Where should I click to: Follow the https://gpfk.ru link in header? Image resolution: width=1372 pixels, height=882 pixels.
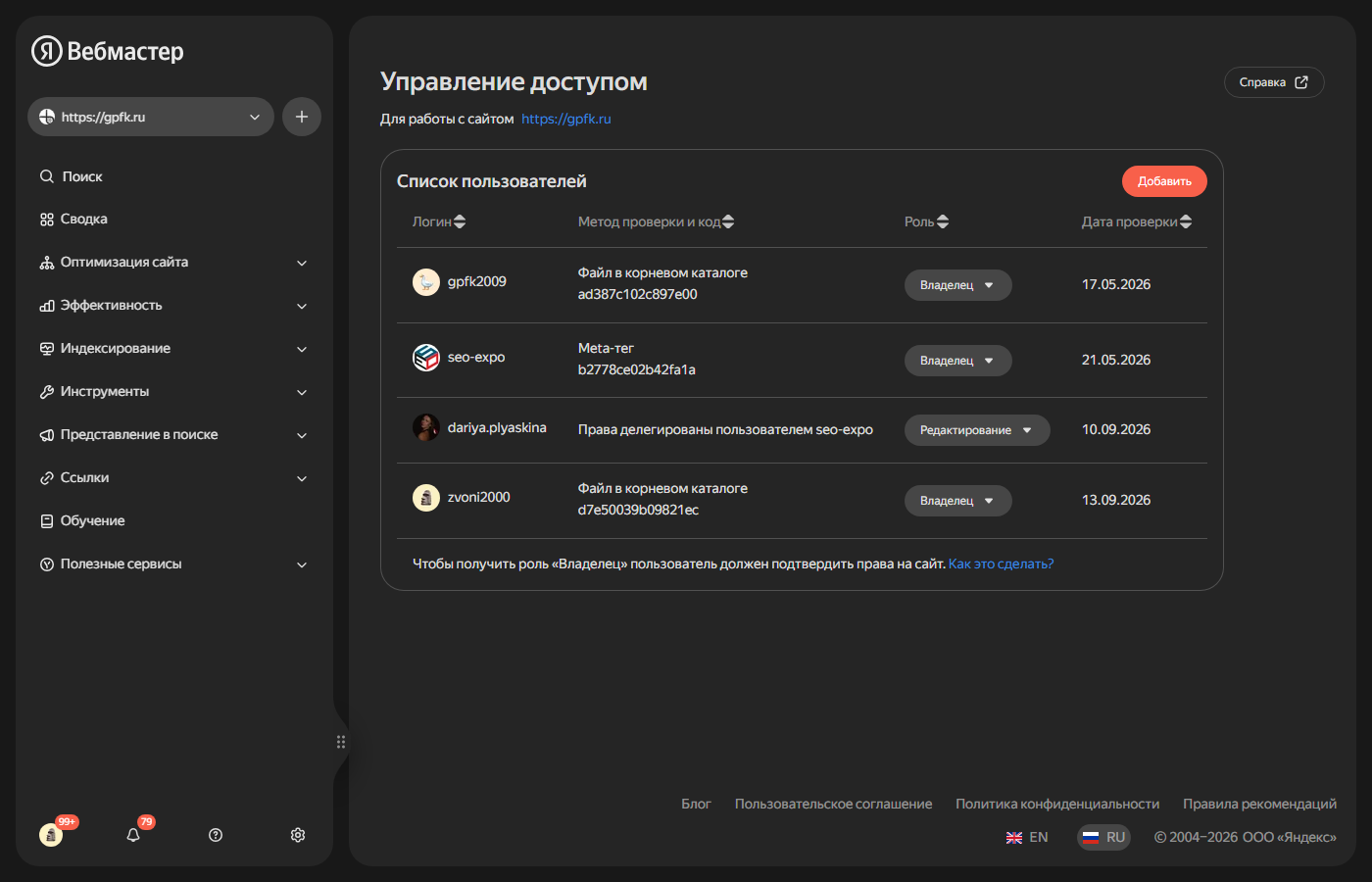click(566, 119)
